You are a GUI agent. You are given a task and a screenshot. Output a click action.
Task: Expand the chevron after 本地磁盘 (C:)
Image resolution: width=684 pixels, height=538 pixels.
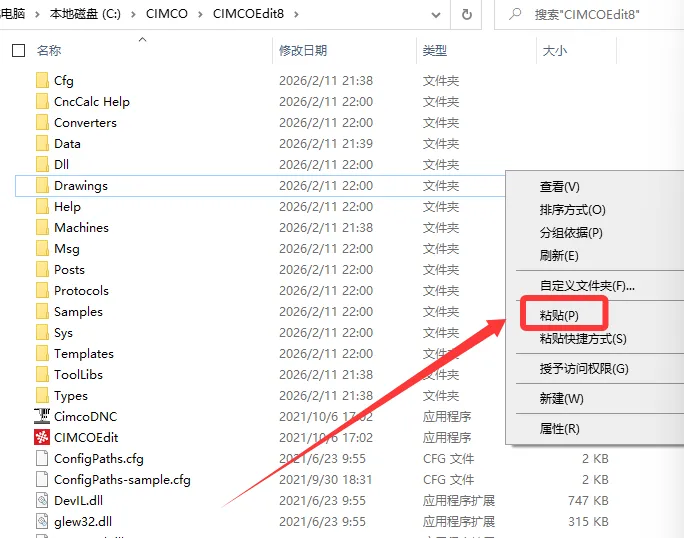133,14
